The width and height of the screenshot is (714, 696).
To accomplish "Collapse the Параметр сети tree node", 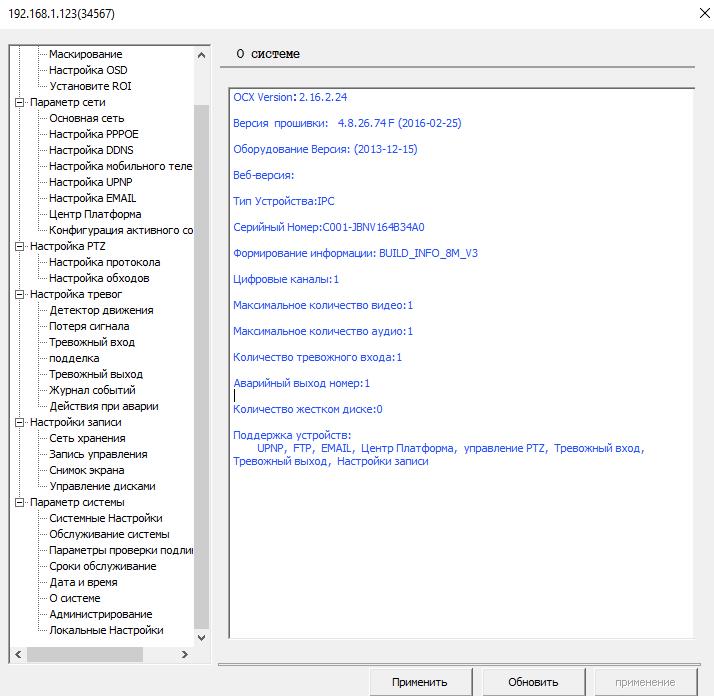I will 19,102.
